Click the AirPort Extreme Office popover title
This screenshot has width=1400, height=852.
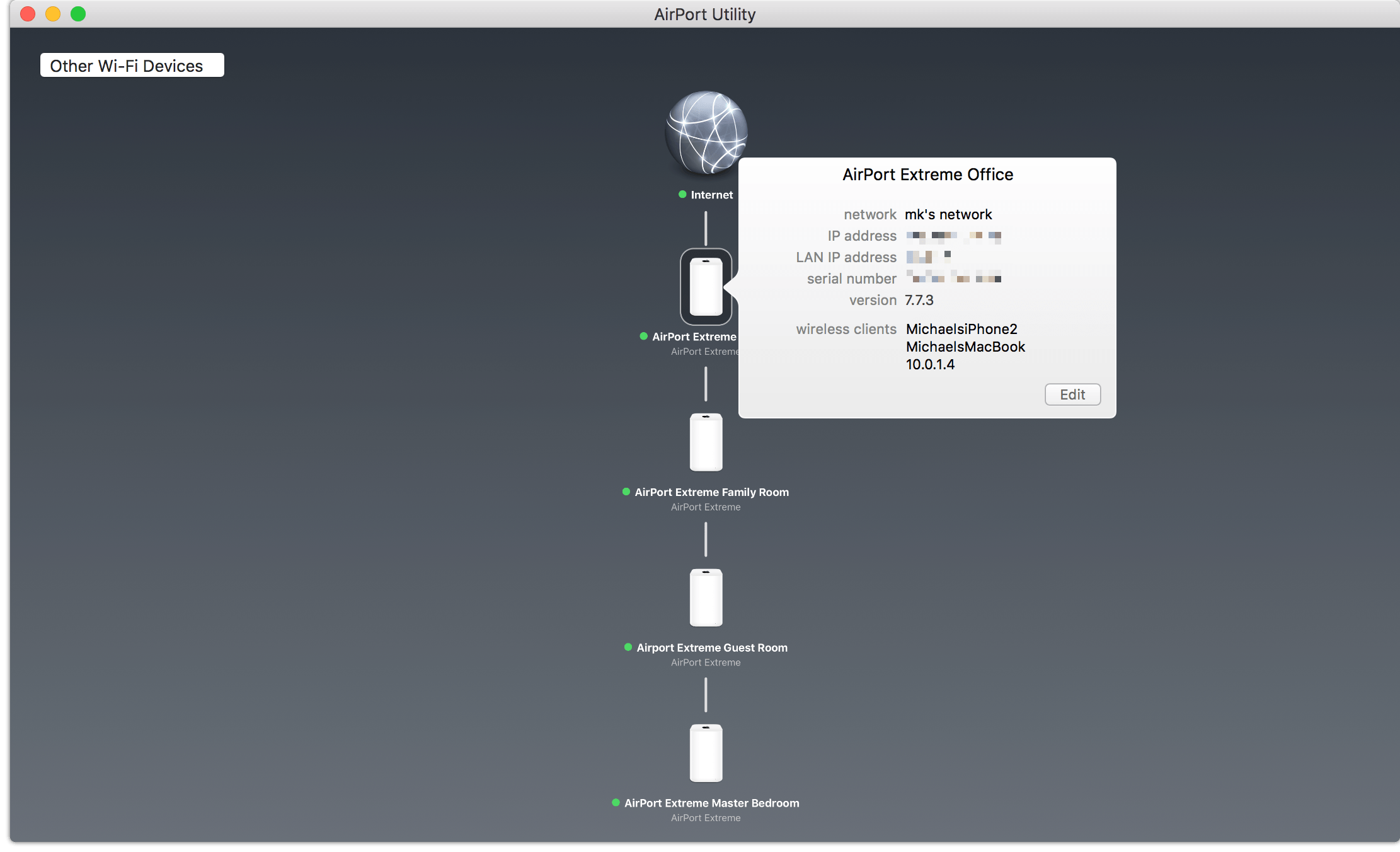click(x=927, y=175)
